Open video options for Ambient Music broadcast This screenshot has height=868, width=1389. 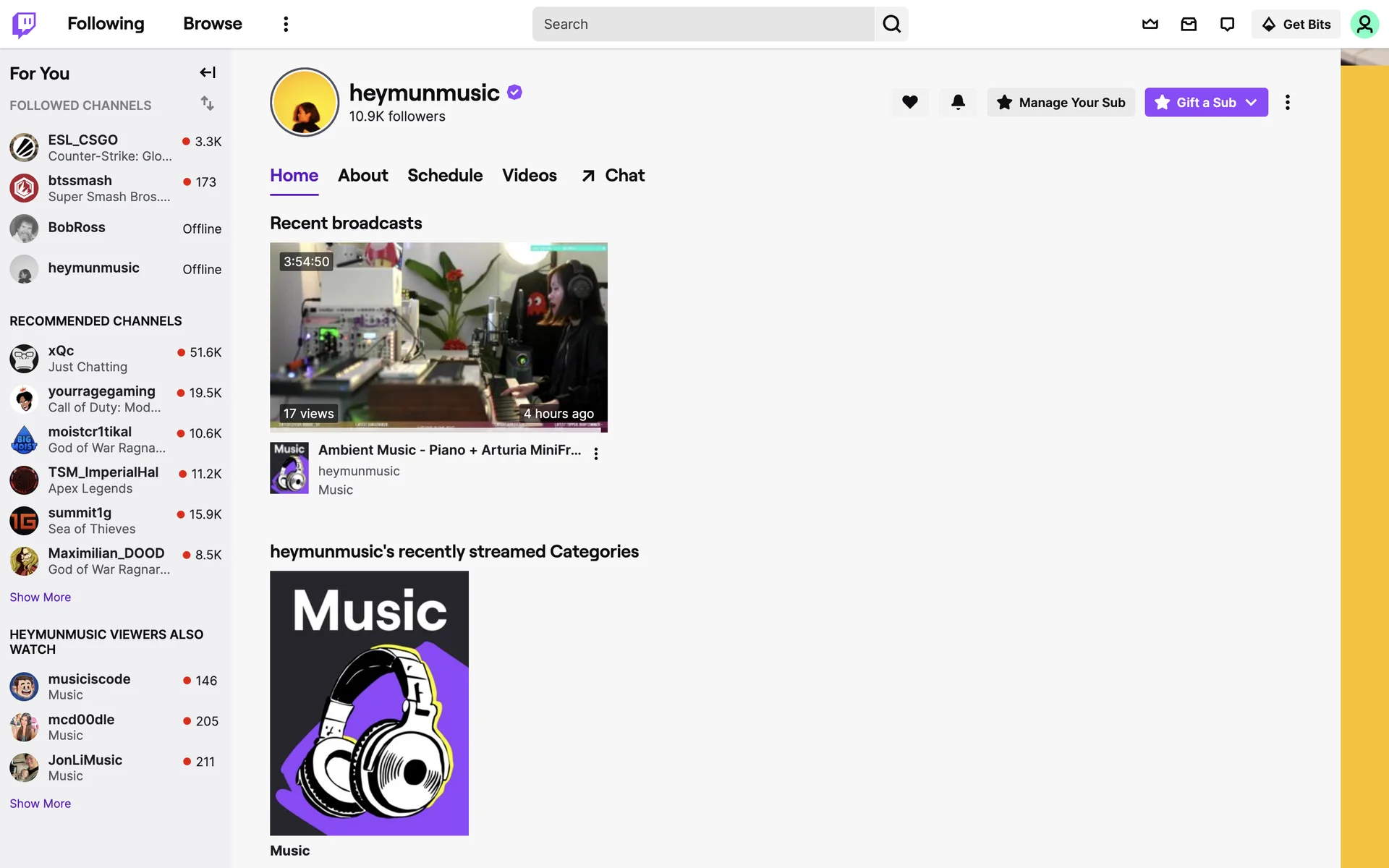pos(595,454)
